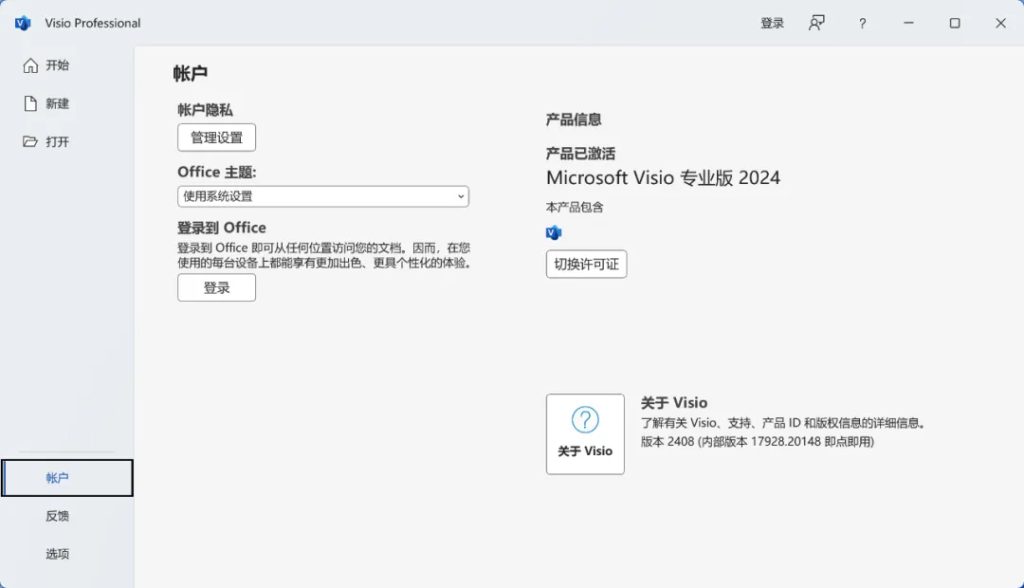Click the Visio logo in title bar

point(23,23)
